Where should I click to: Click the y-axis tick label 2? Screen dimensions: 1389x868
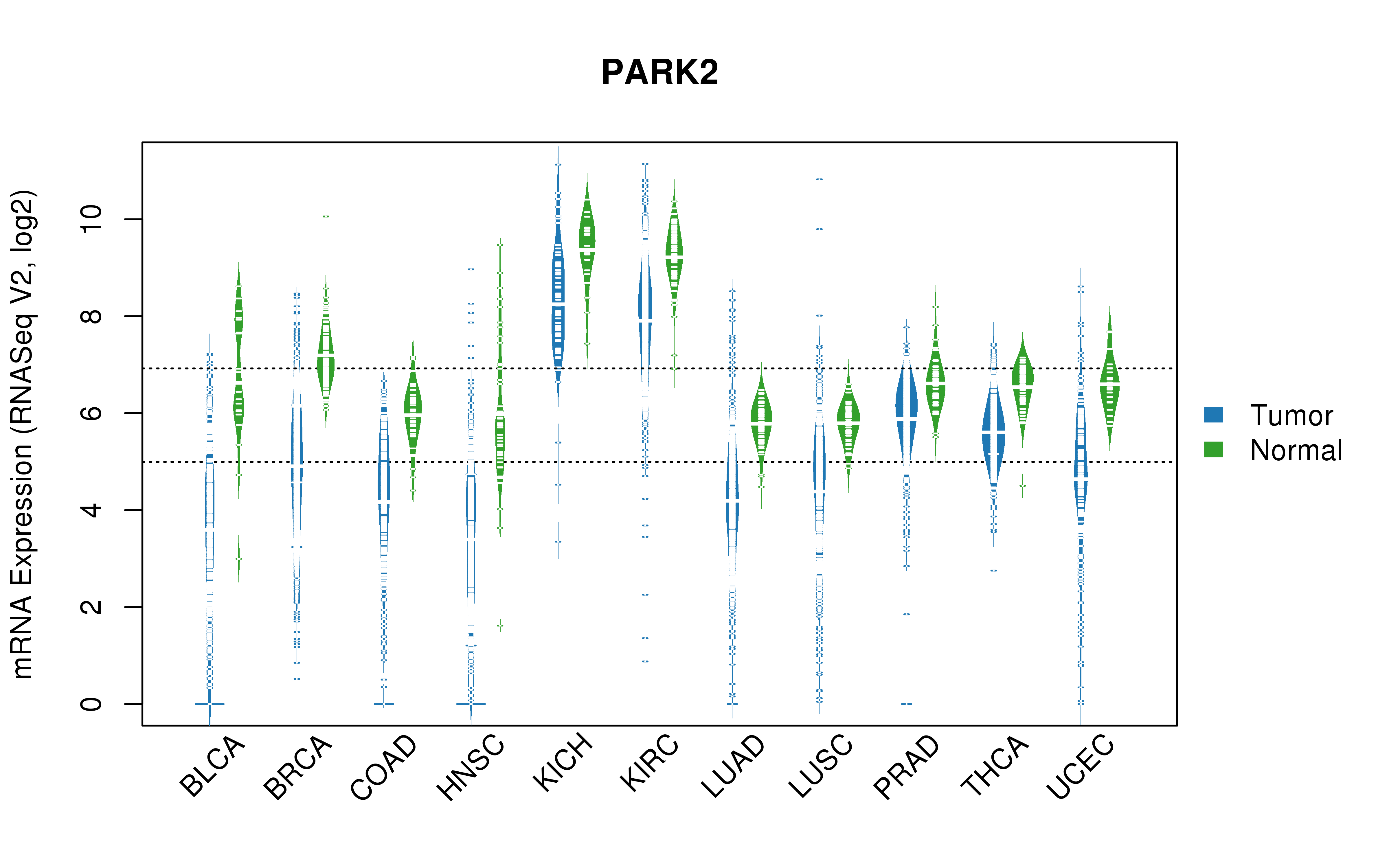[91, 607]
